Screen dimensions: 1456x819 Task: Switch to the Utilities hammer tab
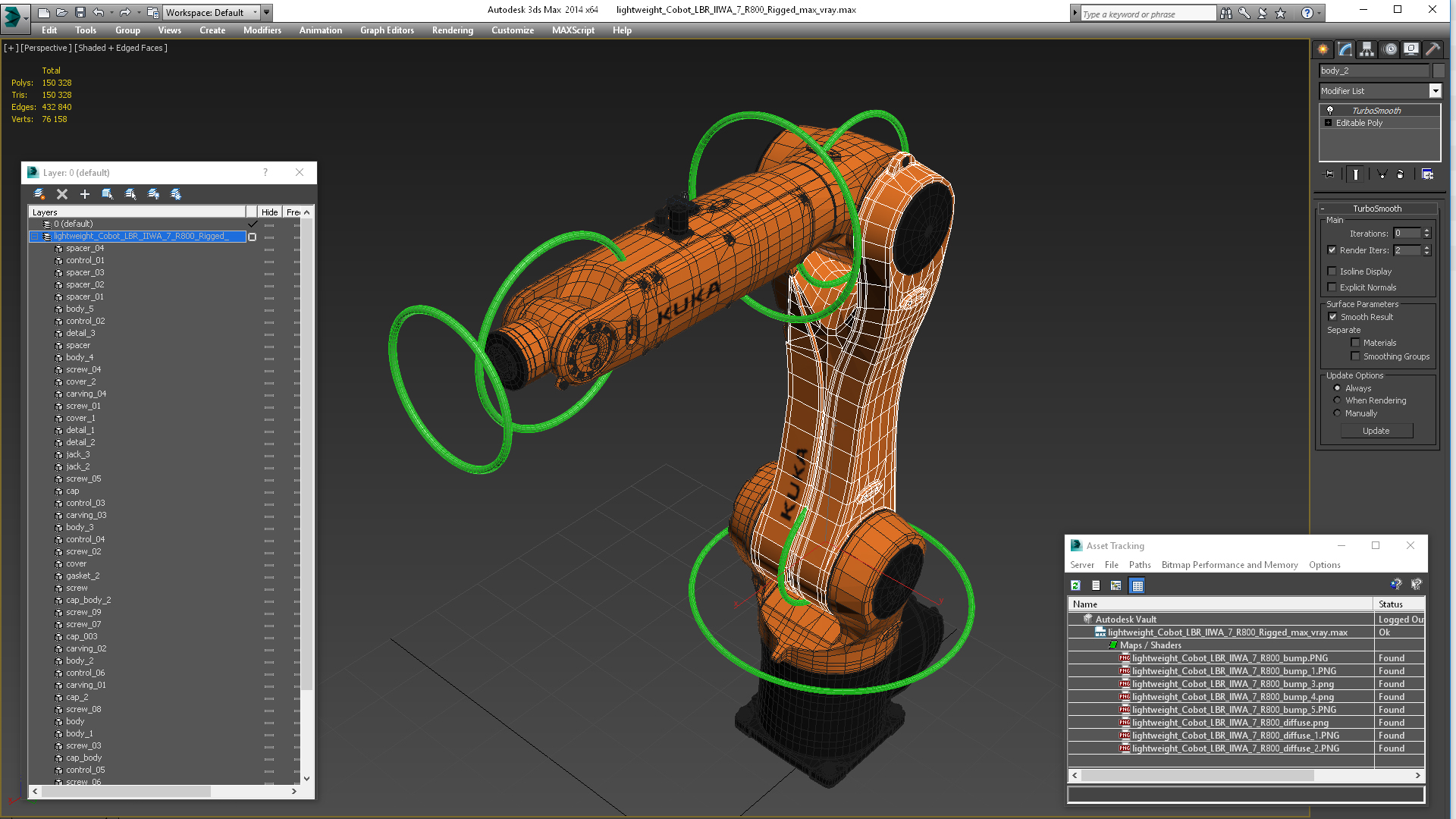[x=1432, y=49]
